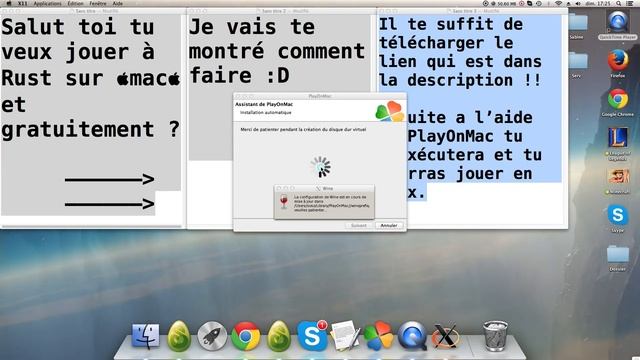Image resolution: width=640 pixels, height=360 pixels.
Task: Open the Applications menu
Action: pos(47,3)
